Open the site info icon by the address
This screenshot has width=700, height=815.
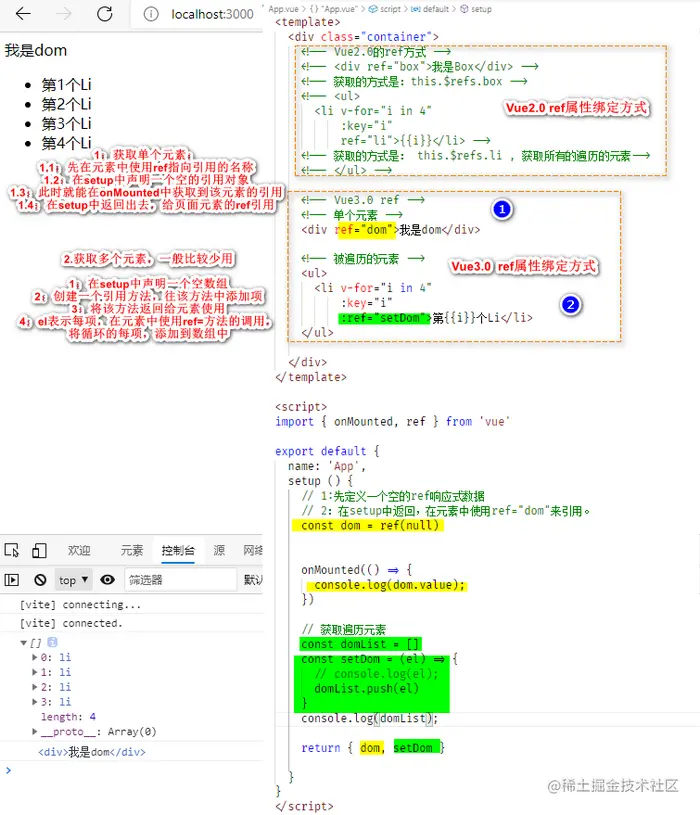(x=151, y=14)
